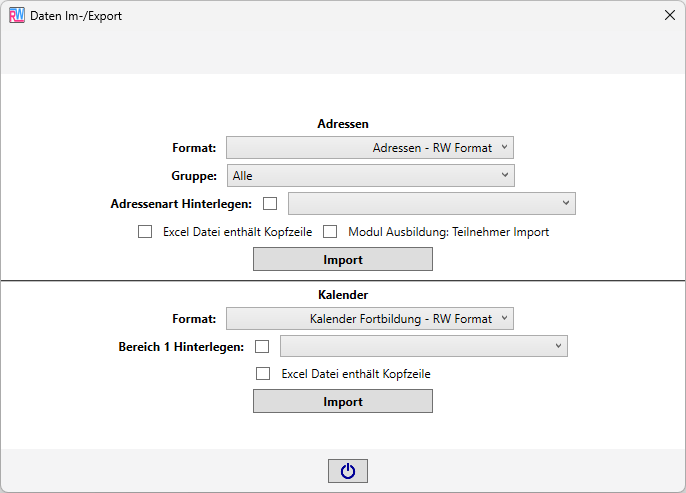Click the Import button in the Adressen section
This screenshot has height=493, width=686.
[x=343, y=259]
